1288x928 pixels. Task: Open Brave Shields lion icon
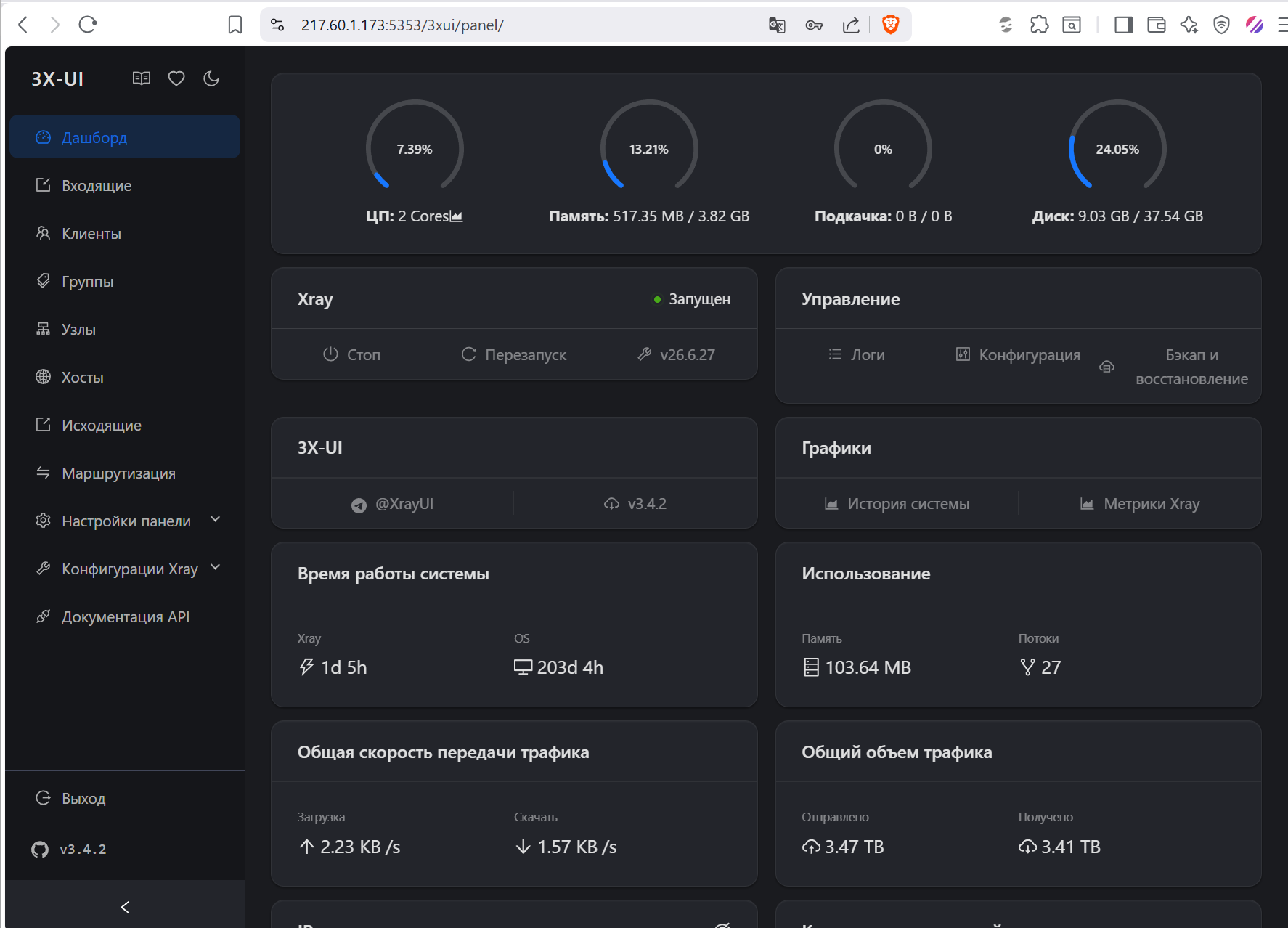click(x=890, y=25)
